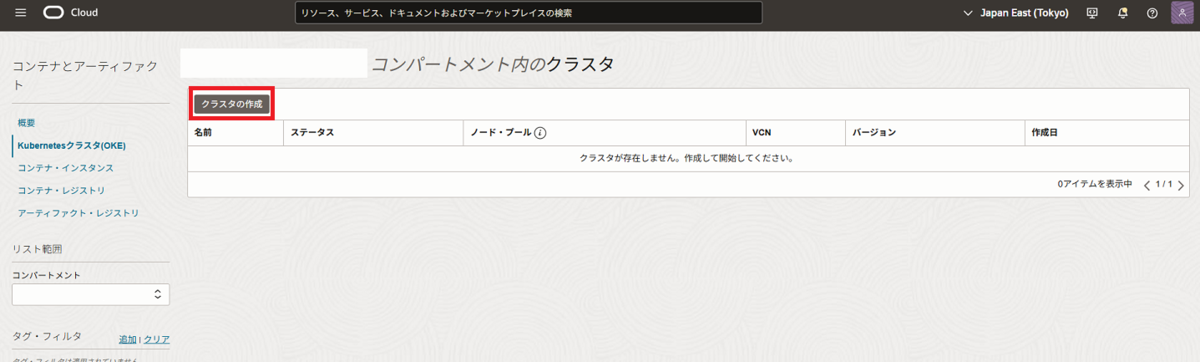Focus the resource search field

[528, 13]
